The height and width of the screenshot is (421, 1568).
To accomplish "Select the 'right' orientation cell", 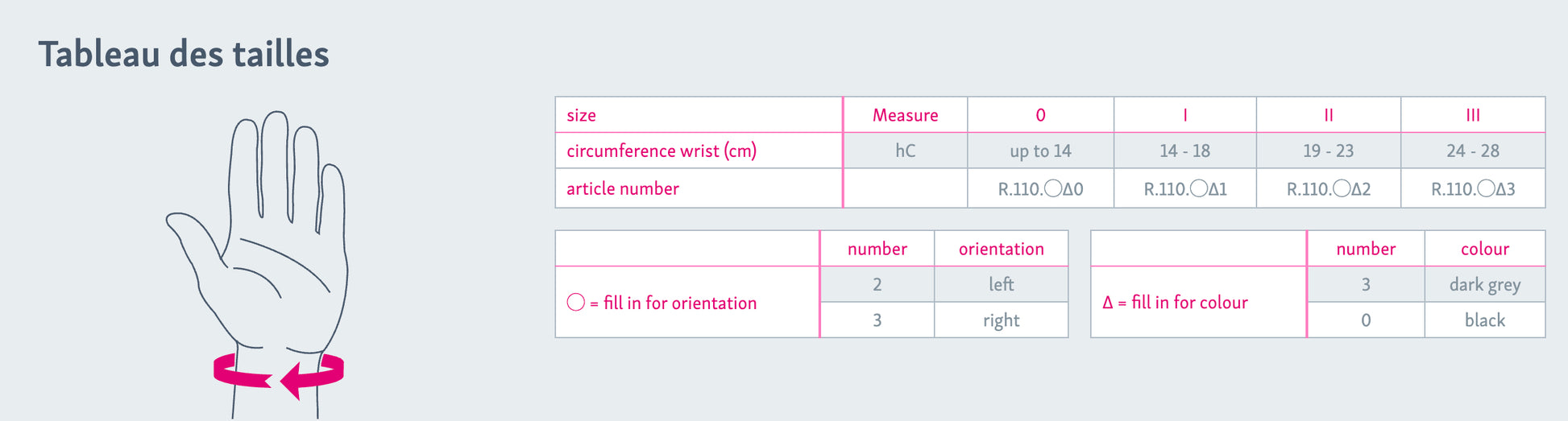I will point(1001,320).
